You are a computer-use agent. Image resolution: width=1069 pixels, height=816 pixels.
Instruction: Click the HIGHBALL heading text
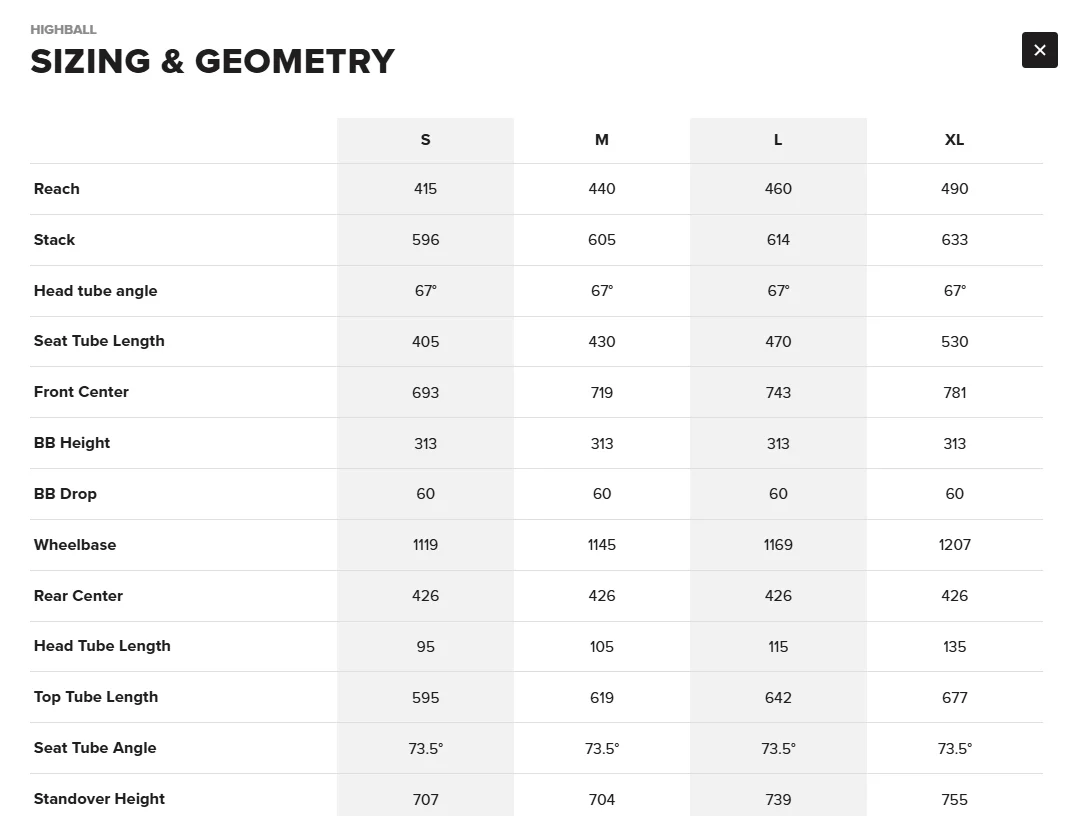[x=63, y=29]
